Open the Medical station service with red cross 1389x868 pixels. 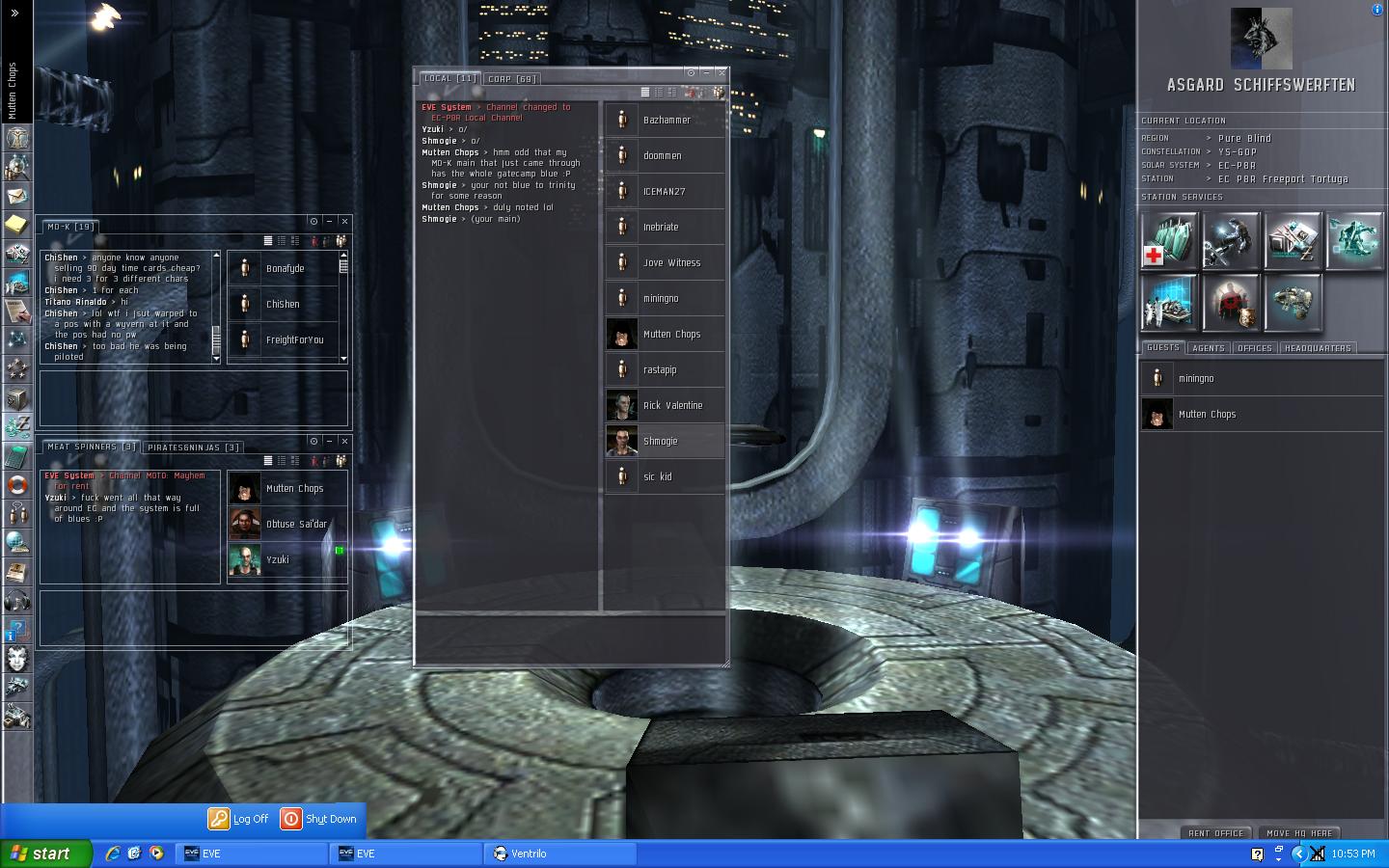[x=1169, y=240]
